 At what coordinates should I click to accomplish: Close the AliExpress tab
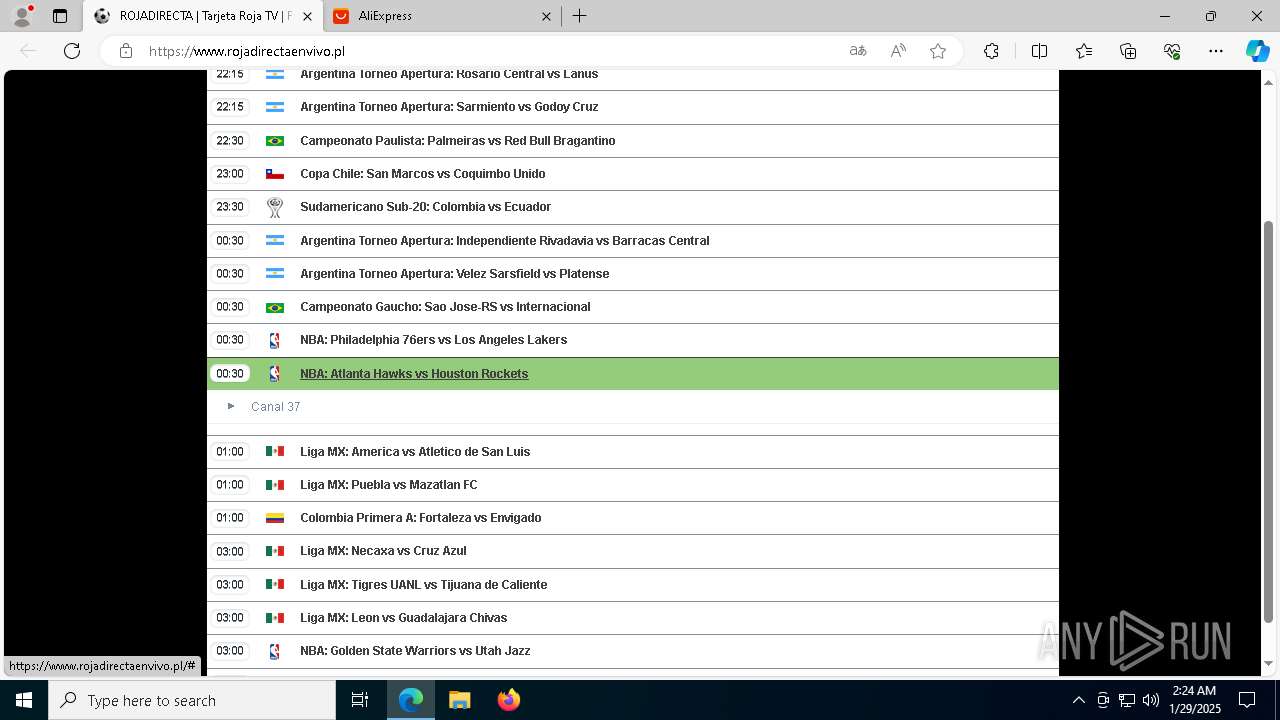[547, 16]
